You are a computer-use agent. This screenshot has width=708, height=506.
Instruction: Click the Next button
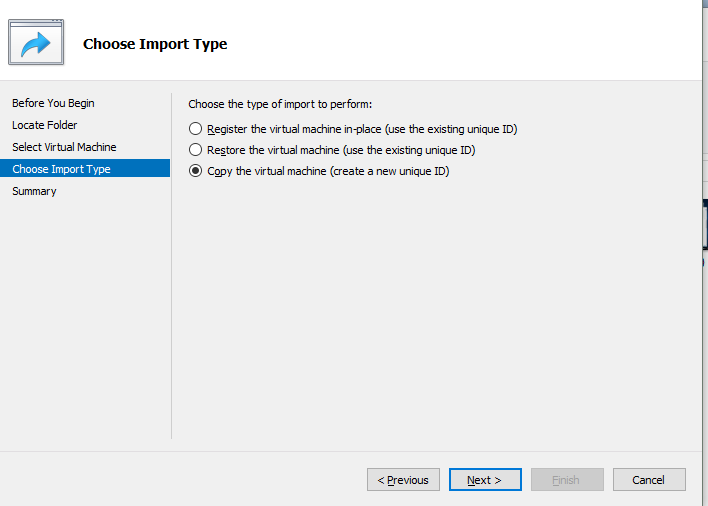(x=485, y=480)
